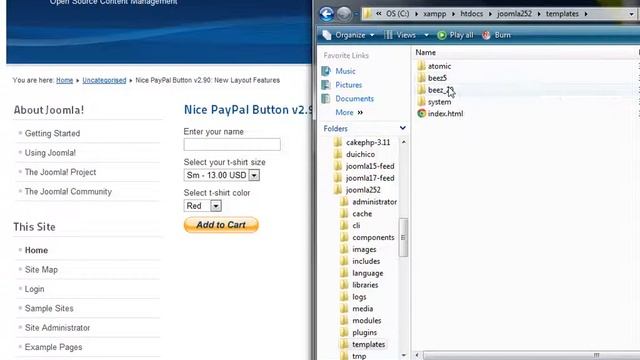Open the Sample Sites link
This screenshot has width=640, height=360.
49,308
